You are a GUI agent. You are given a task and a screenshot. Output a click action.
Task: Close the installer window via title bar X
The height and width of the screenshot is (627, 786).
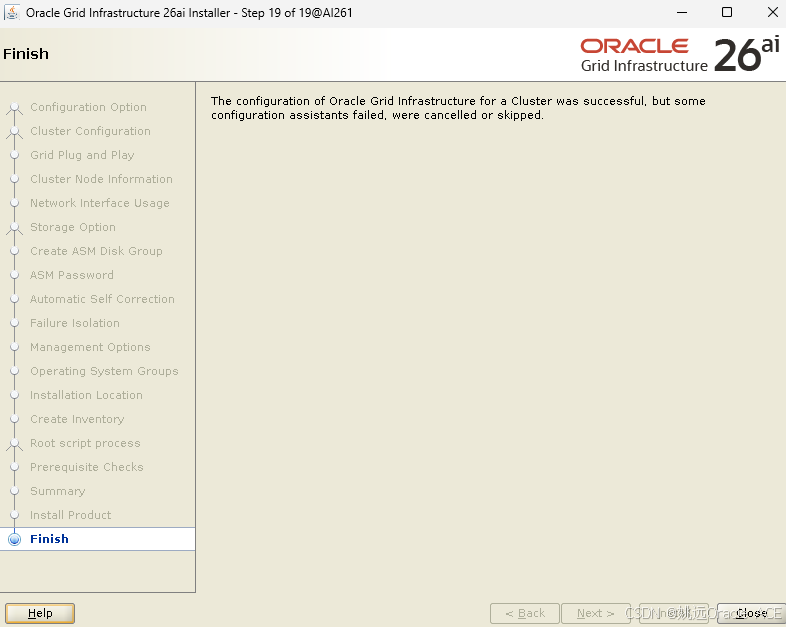tap(772, 13)
